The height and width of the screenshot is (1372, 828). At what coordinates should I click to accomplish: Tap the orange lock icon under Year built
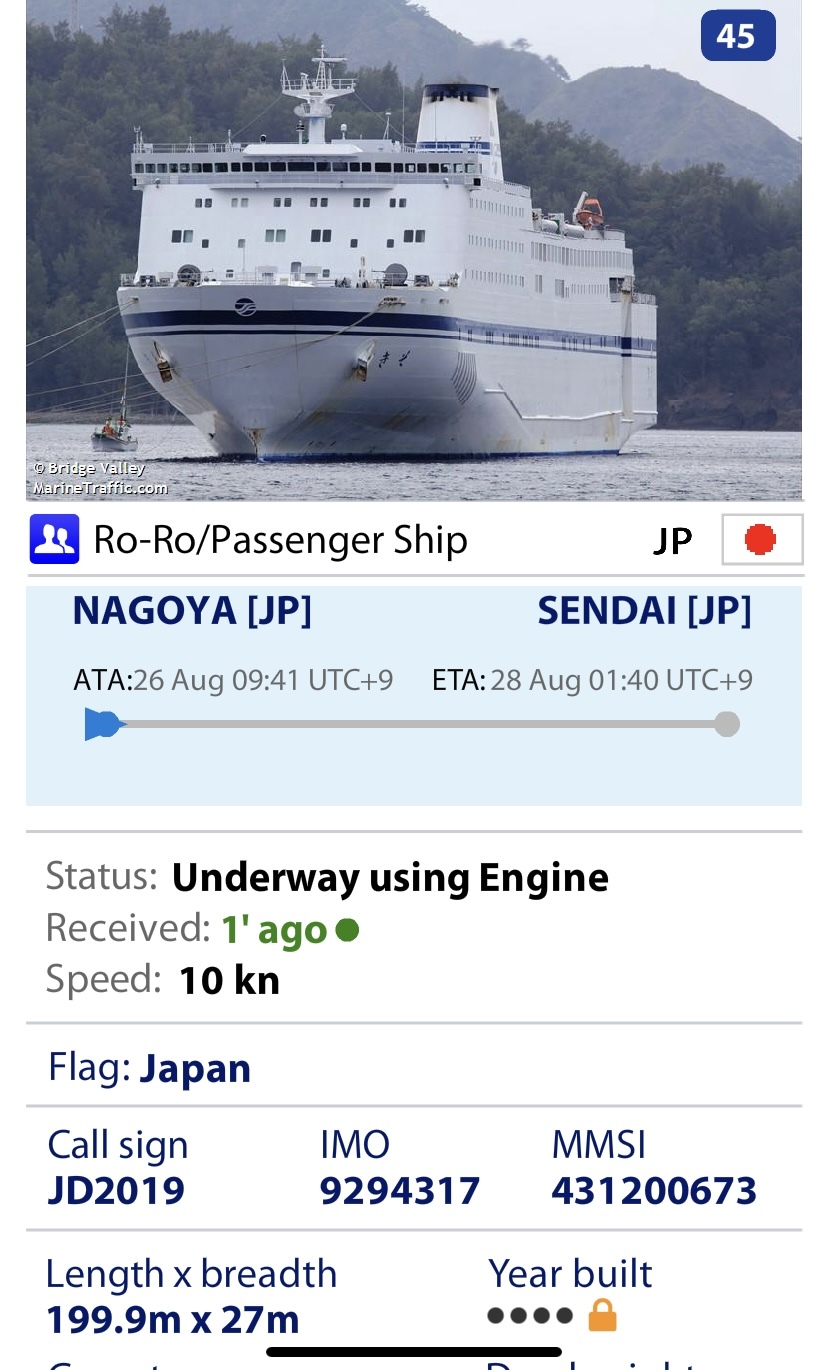pos(602,1315)
